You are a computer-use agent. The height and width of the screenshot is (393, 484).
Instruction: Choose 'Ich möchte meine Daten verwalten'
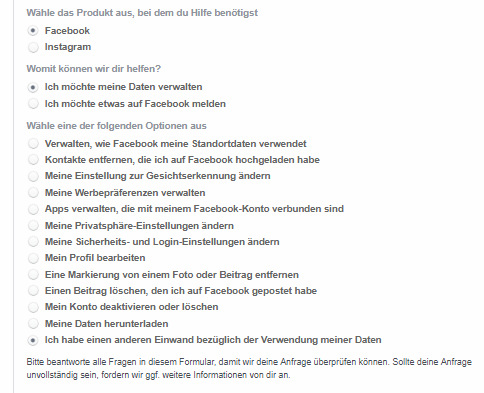33,87
